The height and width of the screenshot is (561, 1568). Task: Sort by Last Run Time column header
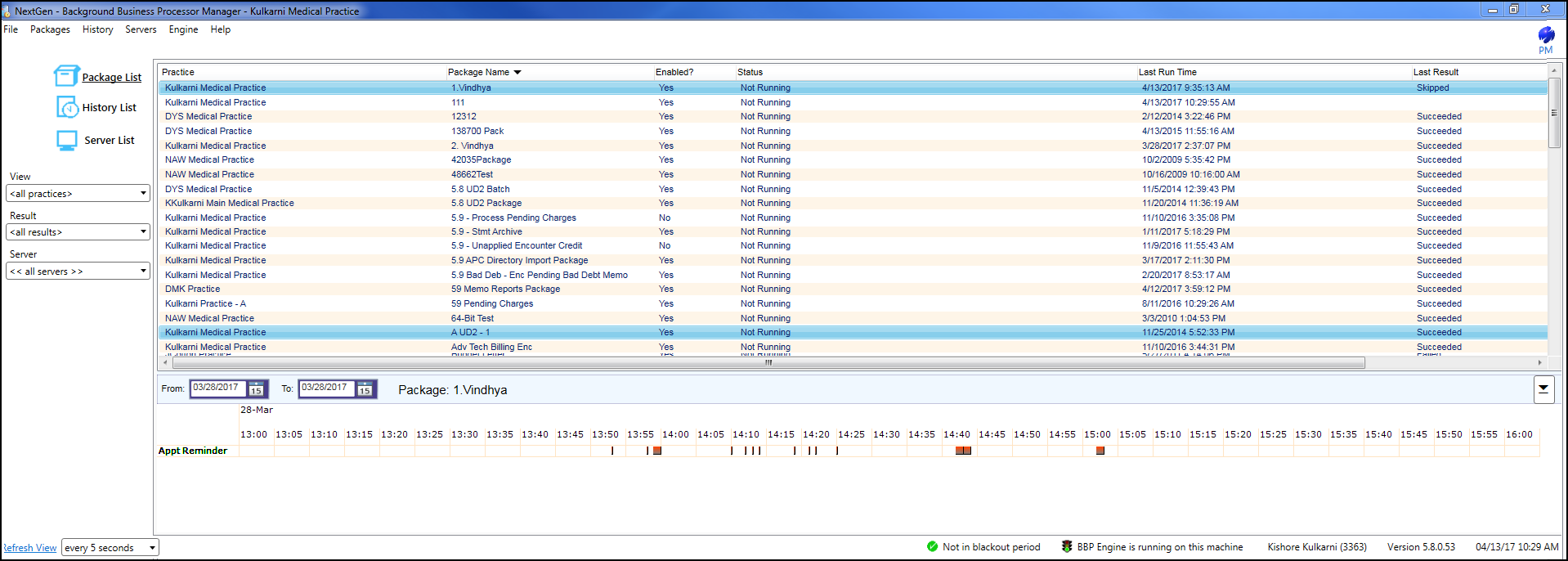[1167, 72]
